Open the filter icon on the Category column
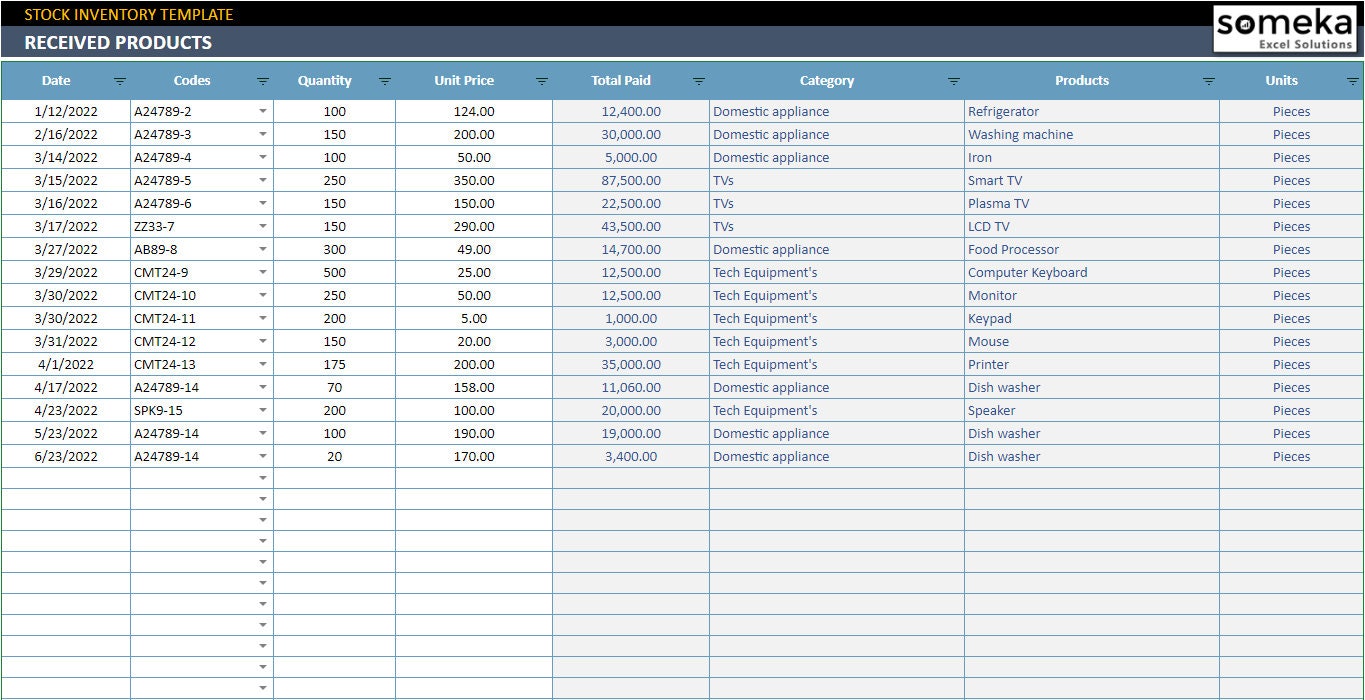This screenshot has width=1365, height=700. pos(953,80)
